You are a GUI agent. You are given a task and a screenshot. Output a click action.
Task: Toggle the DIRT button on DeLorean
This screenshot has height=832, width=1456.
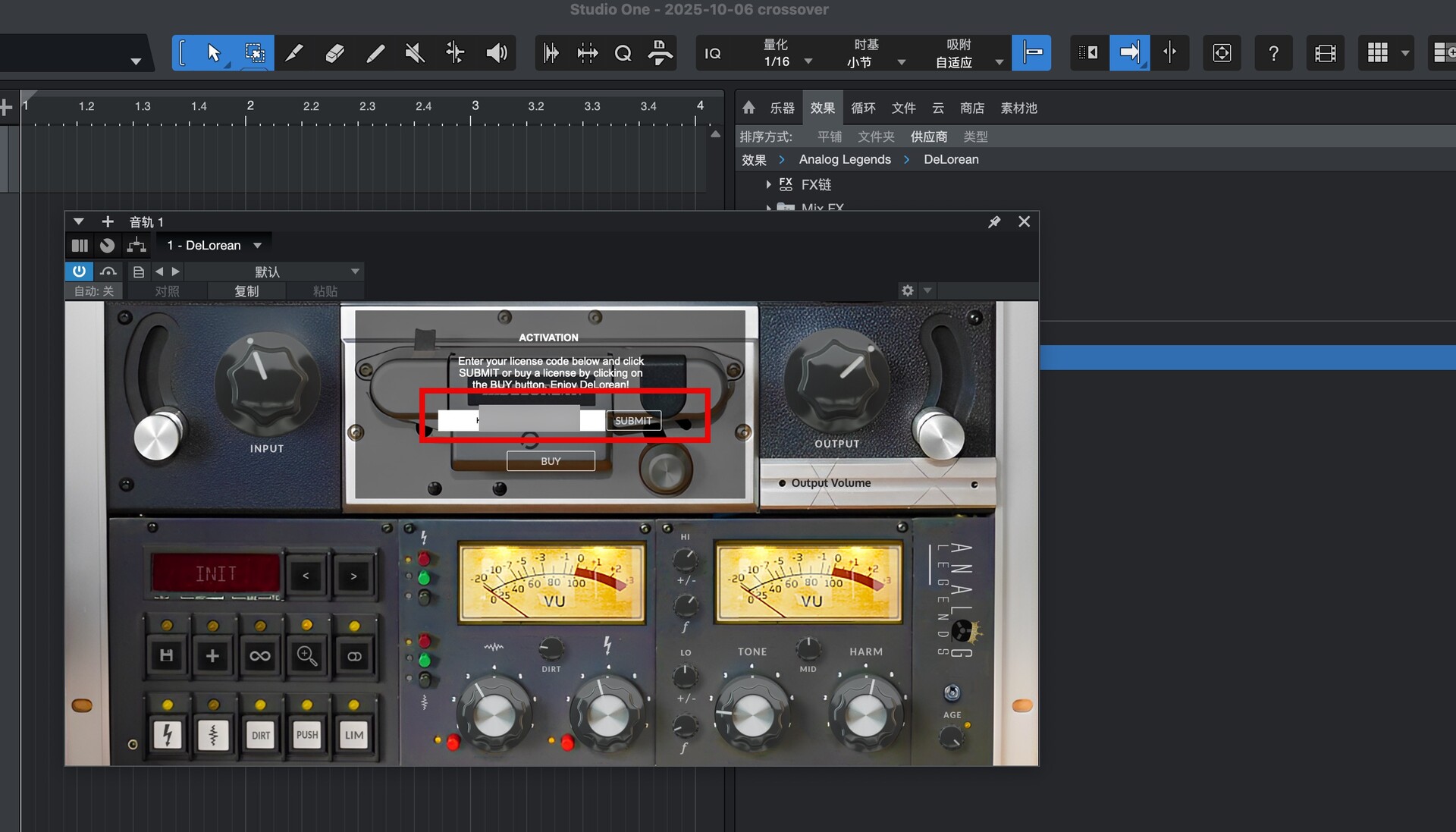pyautogui.click(x=260, y=735)
